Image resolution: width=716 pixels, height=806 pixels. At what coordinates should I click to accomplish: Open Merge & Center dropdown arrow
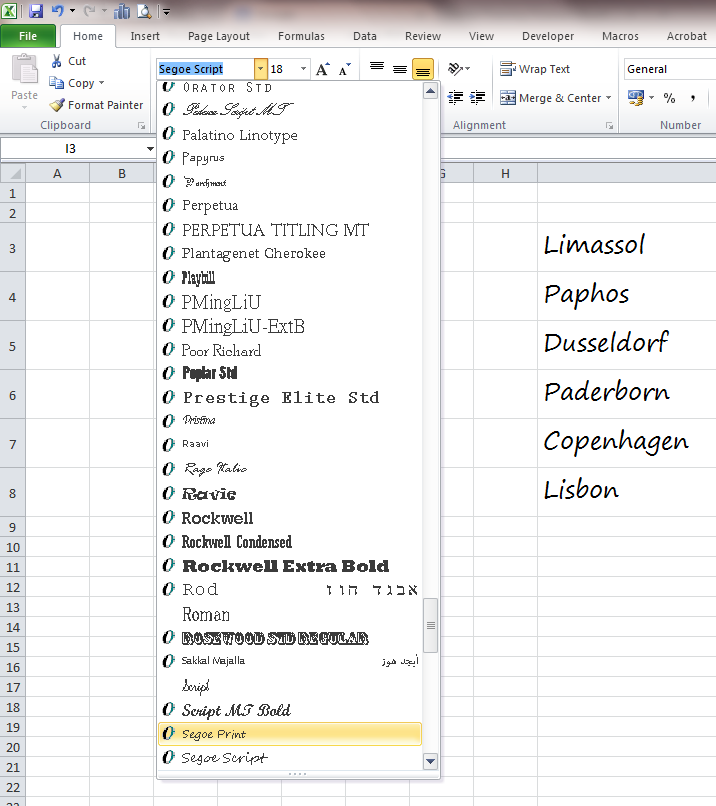pos(609,98)
